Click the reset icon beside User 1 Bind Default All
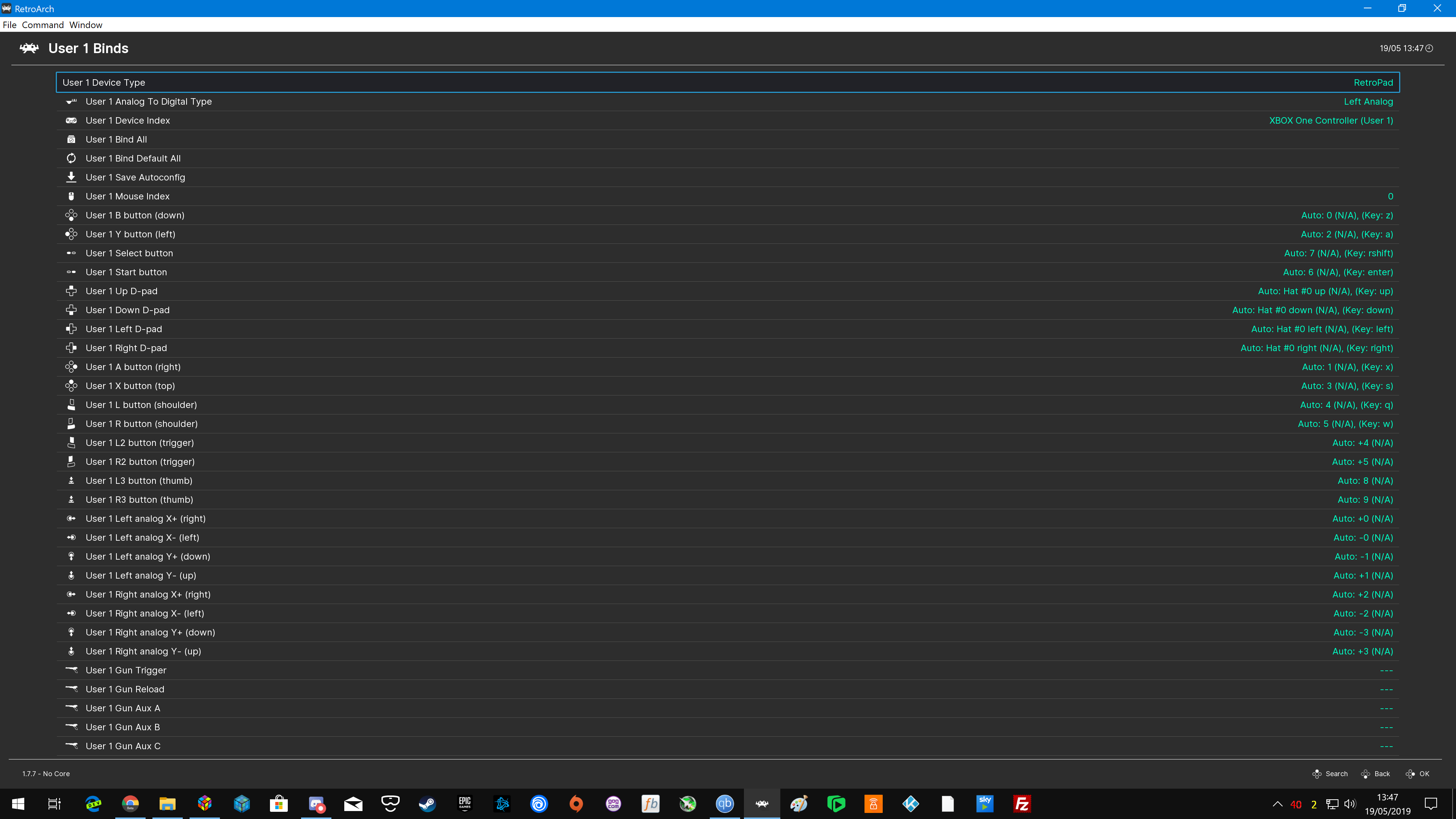The height and width of the screenshot is (819, 1456). [71, 158]
